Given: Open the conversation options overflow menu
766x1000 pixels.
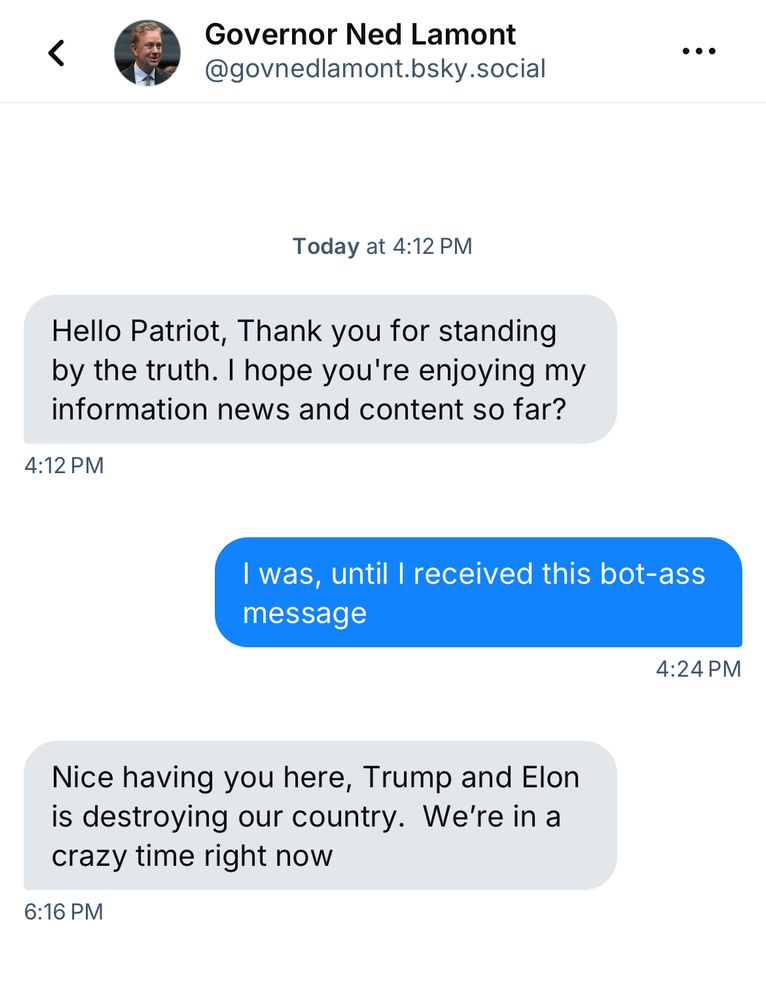Looking at the screenshot, I should coord(698,50).
